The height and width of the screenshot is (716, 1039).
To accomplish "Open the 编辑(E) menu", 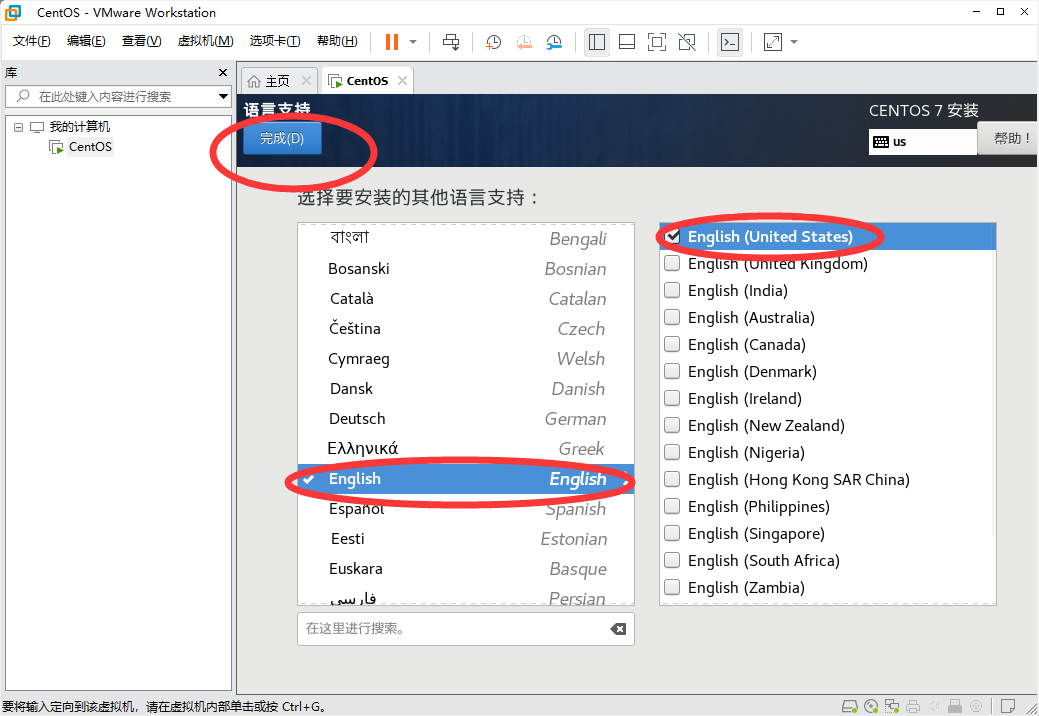I will click(x=86, y=41).
